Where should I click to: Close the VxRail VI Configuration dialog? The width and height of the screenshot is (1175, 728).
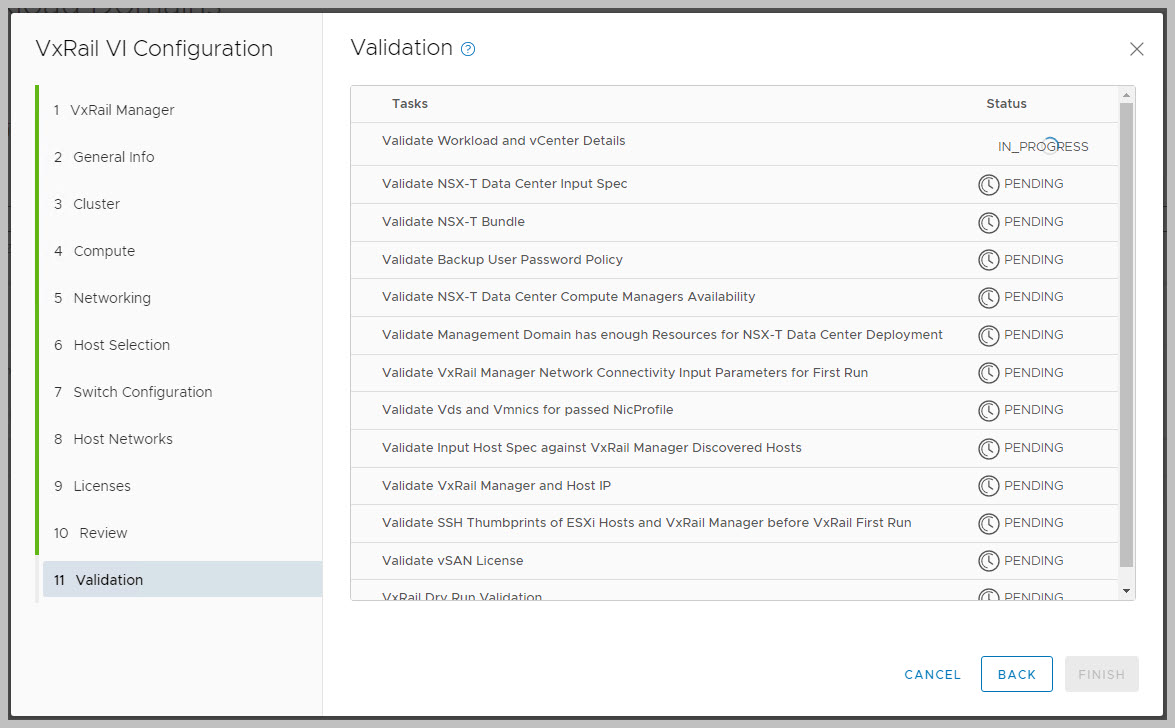pyautogui.click(x=1136, y=49)
